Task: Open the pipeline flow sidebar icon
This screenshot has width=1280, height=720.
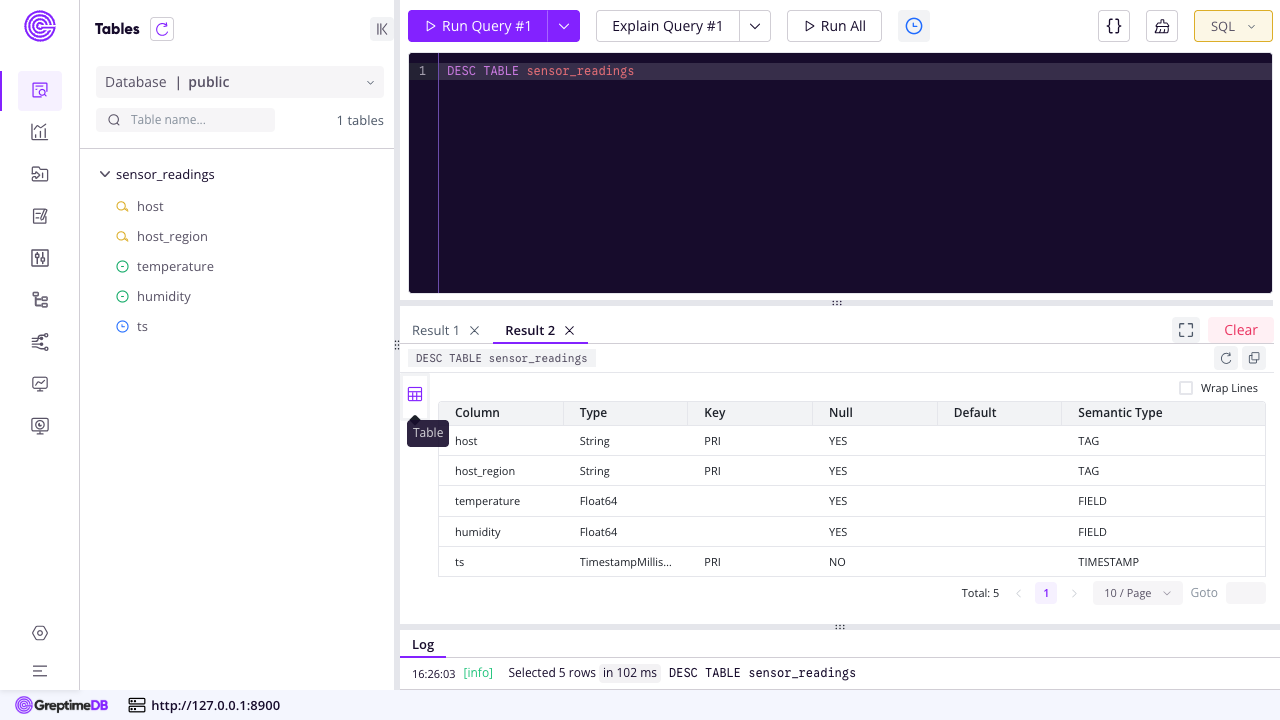Action: 40,342
